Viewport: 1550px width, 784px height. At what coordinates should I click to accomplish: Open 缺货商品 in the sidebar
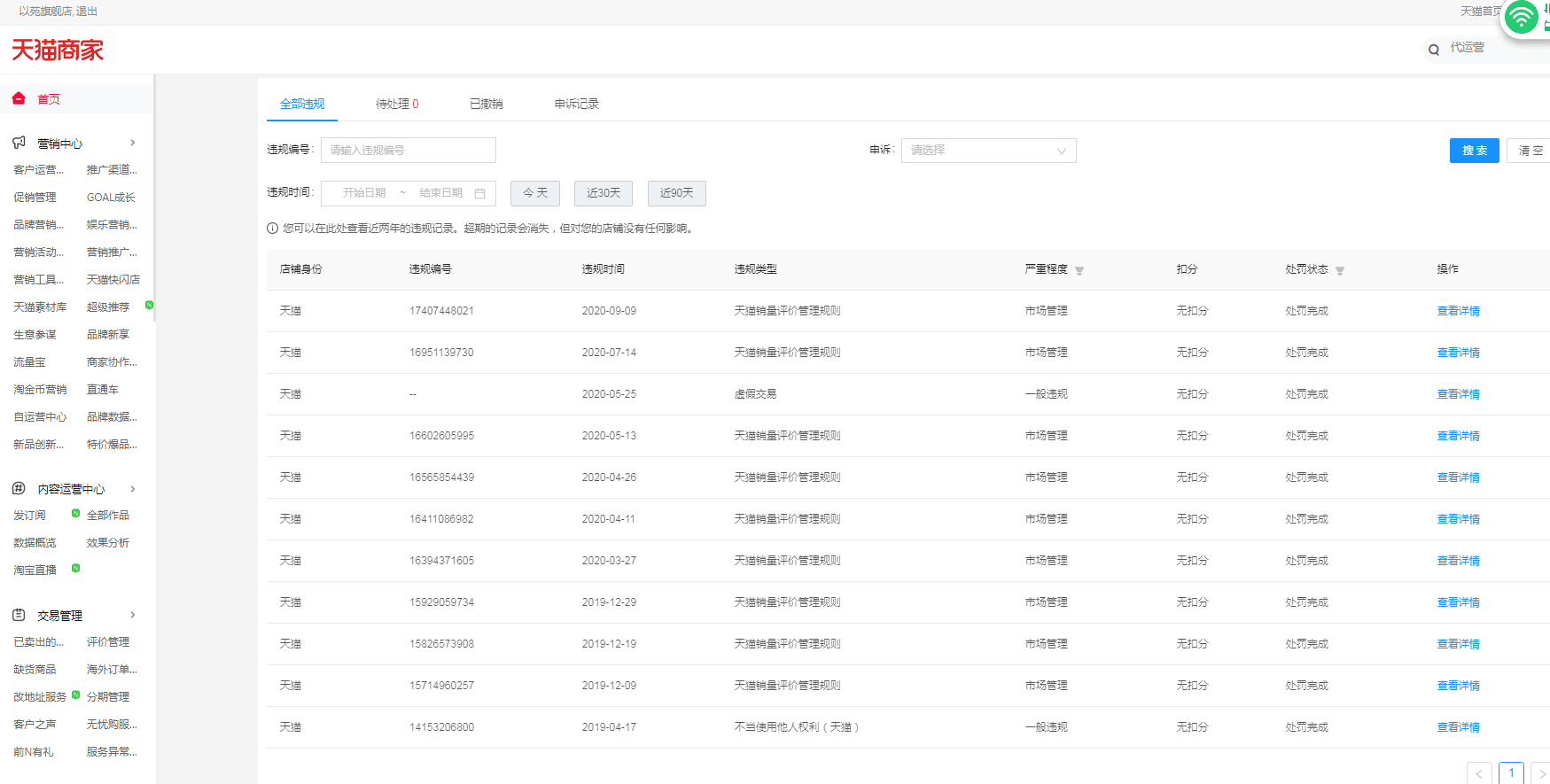pos(35,670)
